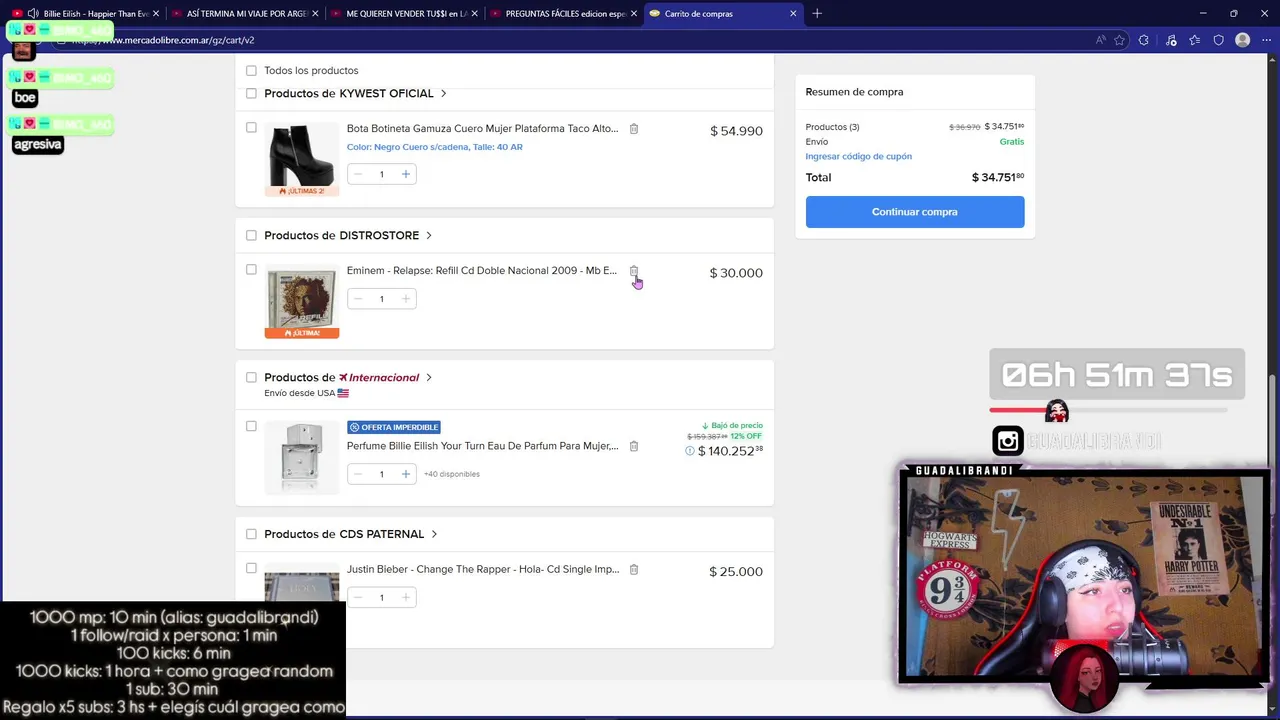1280x720 pixels.
Task: Decrease quantity of the Billie Eilish perfume
Action: [x=358, y=474]
